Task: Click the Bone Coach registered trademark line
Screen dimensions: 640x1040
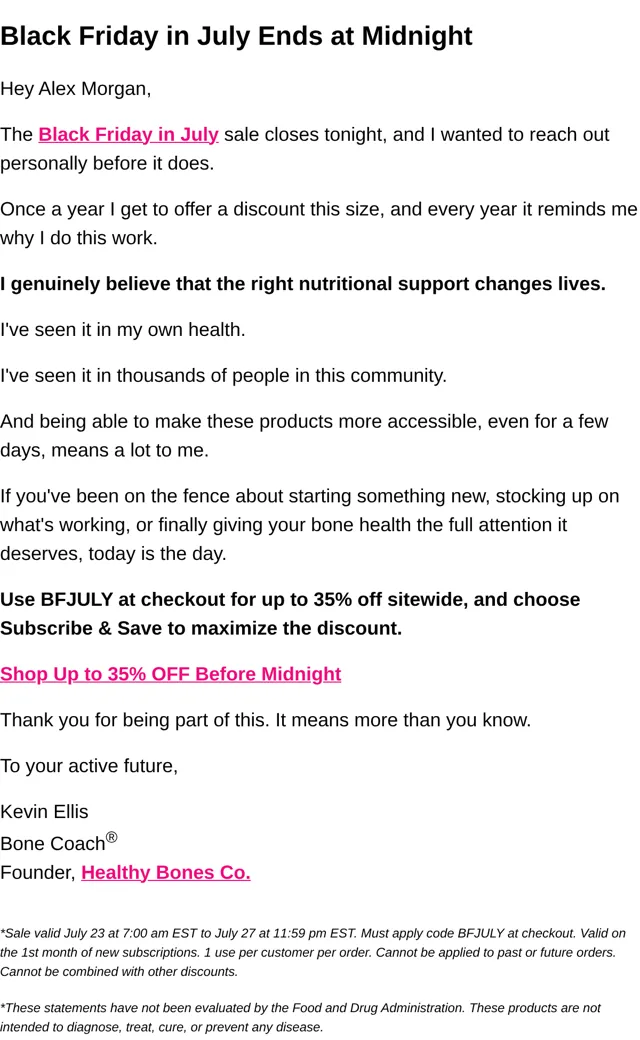Action: point(59,842)
